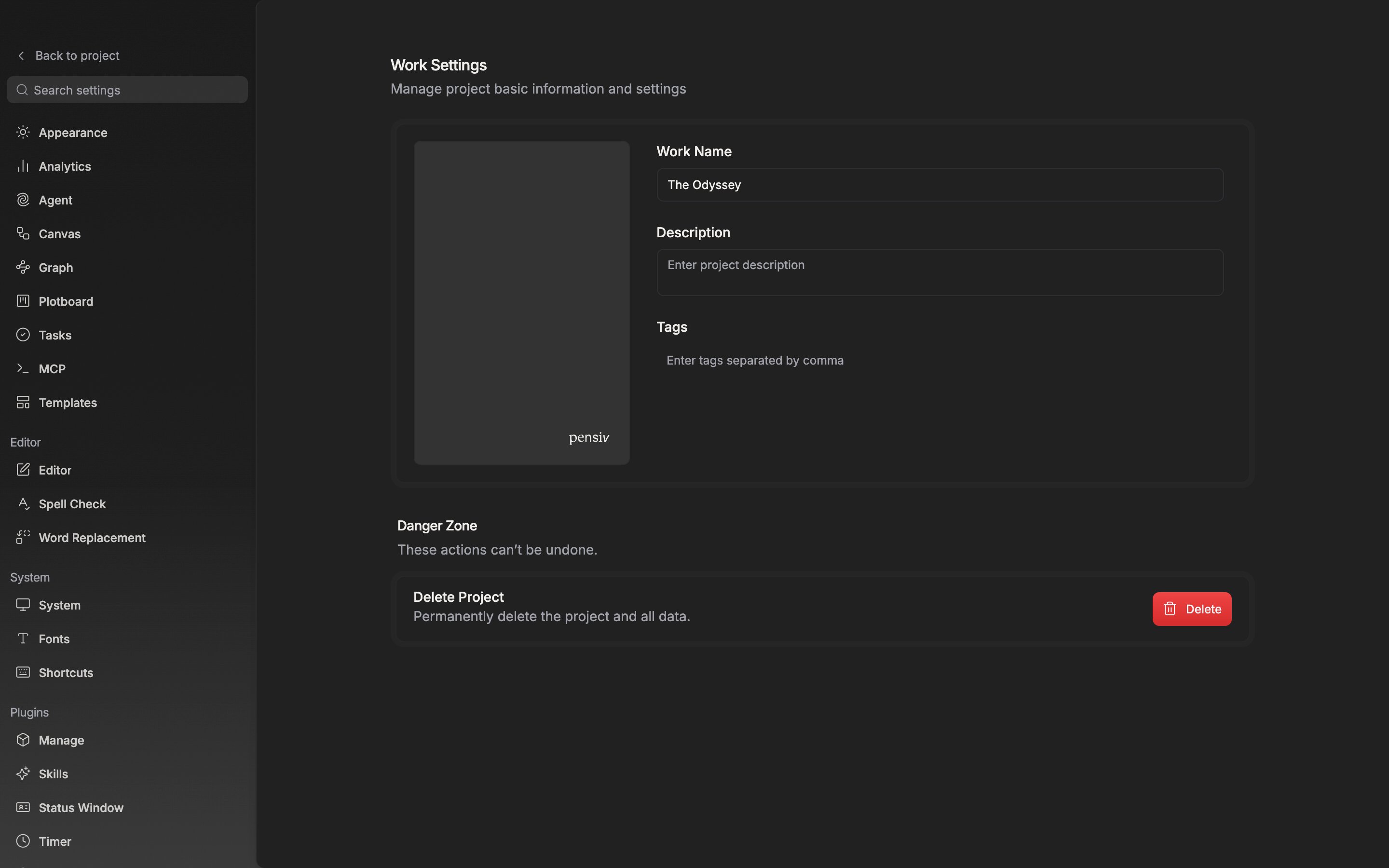Open Tasks settings

click(127, 335)
